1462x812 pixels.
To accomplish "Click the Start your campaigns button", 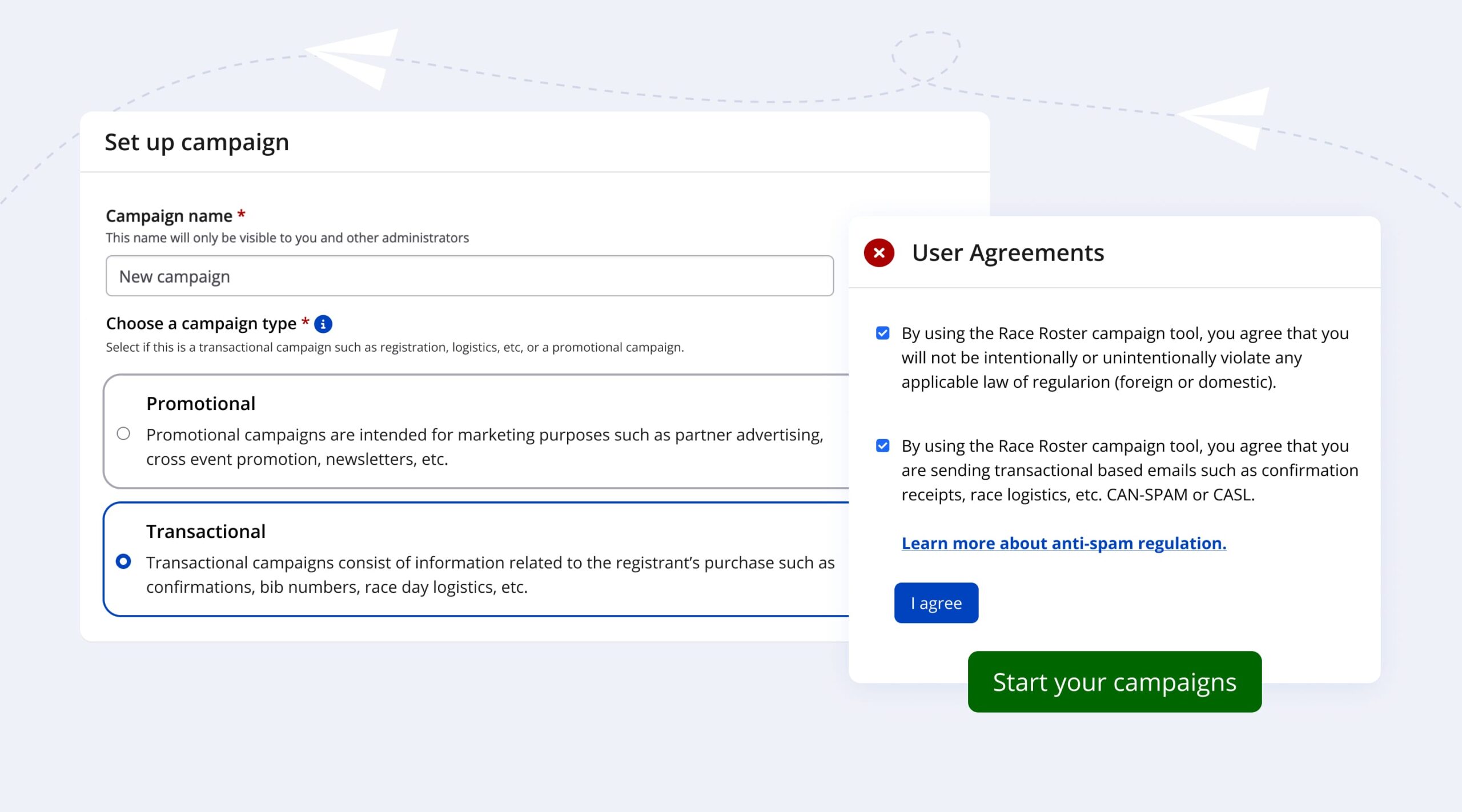I will click(1114, 682).
